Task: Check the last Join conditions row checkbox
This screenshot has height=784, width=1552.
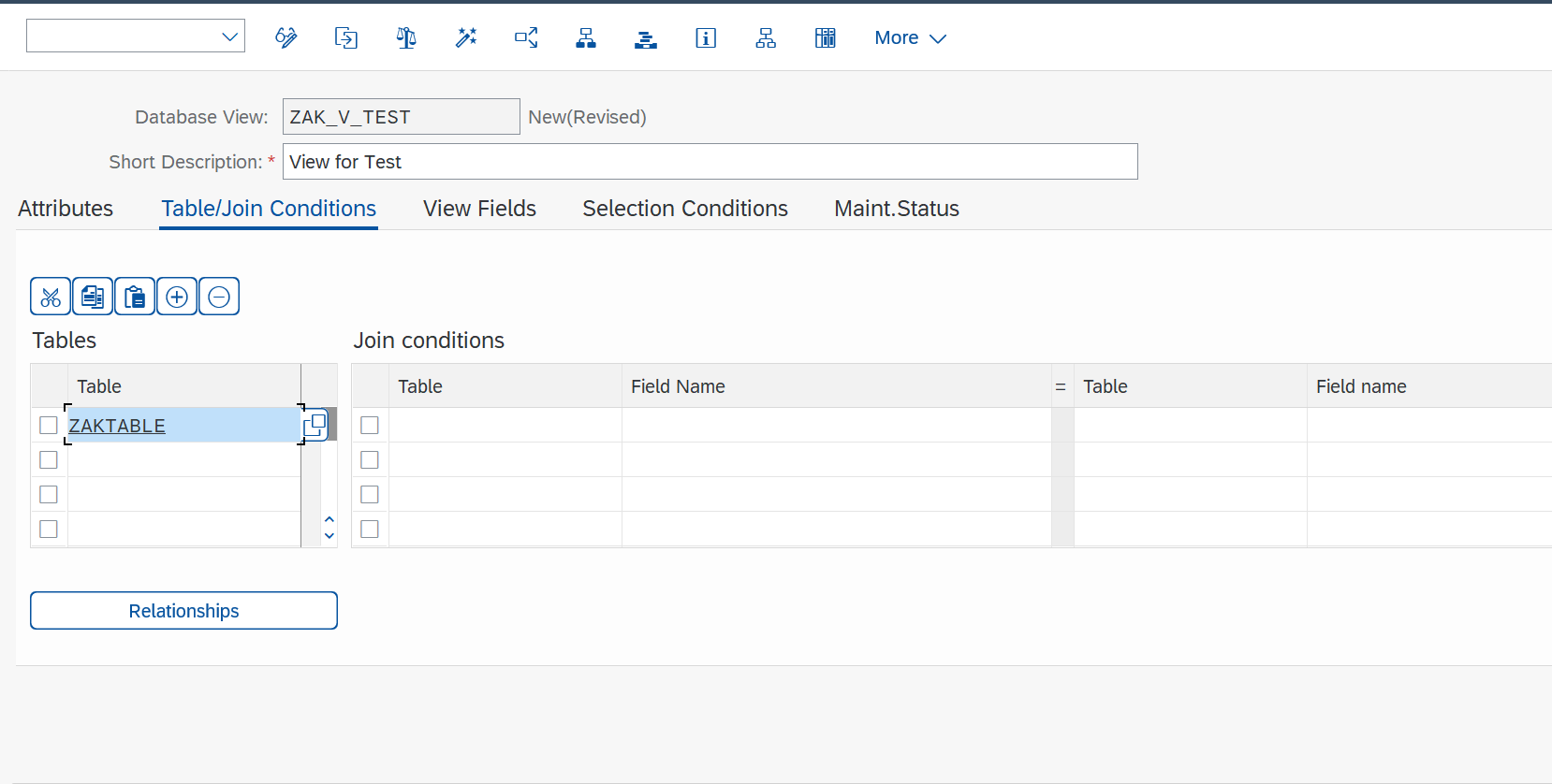Action: (x=370, y=530)
